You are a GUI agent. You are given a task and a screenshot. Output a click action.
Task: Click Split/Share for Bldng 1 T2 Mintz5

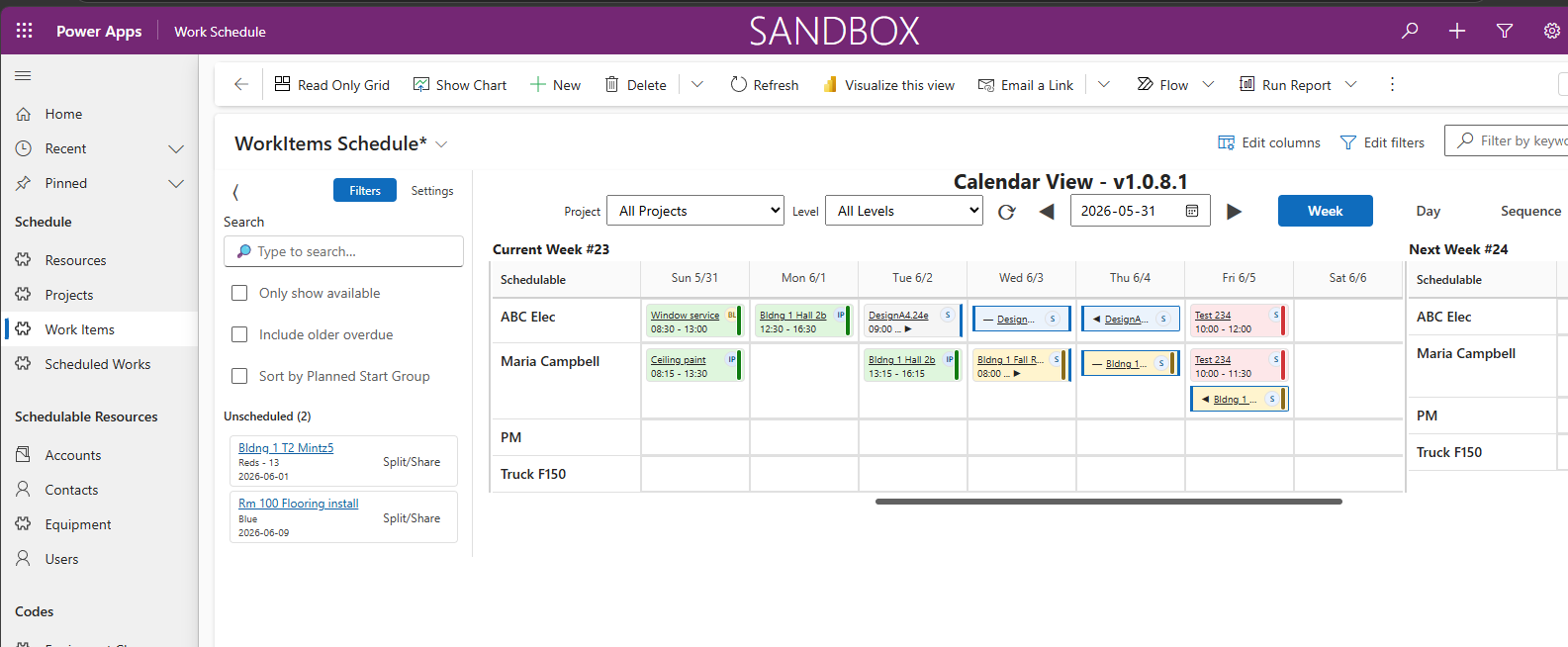click(x=412, y=462)
